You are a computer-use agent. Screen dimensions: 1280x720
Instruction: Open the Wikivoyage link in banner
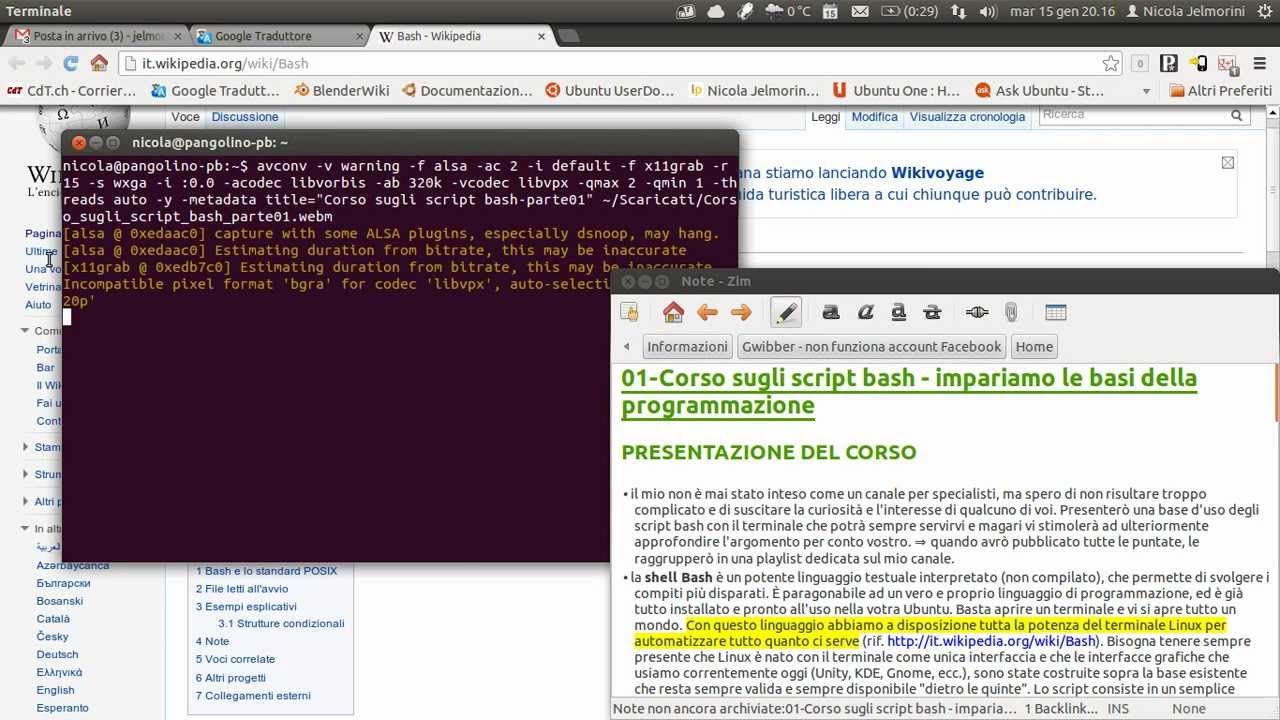937,173
